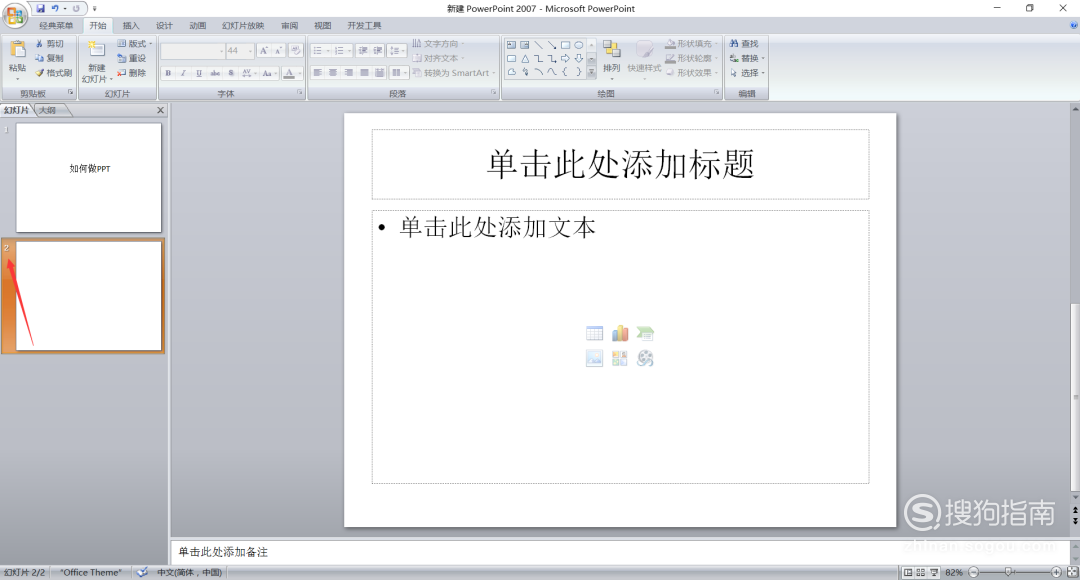This screenshot has width=1080, height=580.
Task: Insert picture from file placeholder icon
Action: pyautogui.click(x=594, y=358)
